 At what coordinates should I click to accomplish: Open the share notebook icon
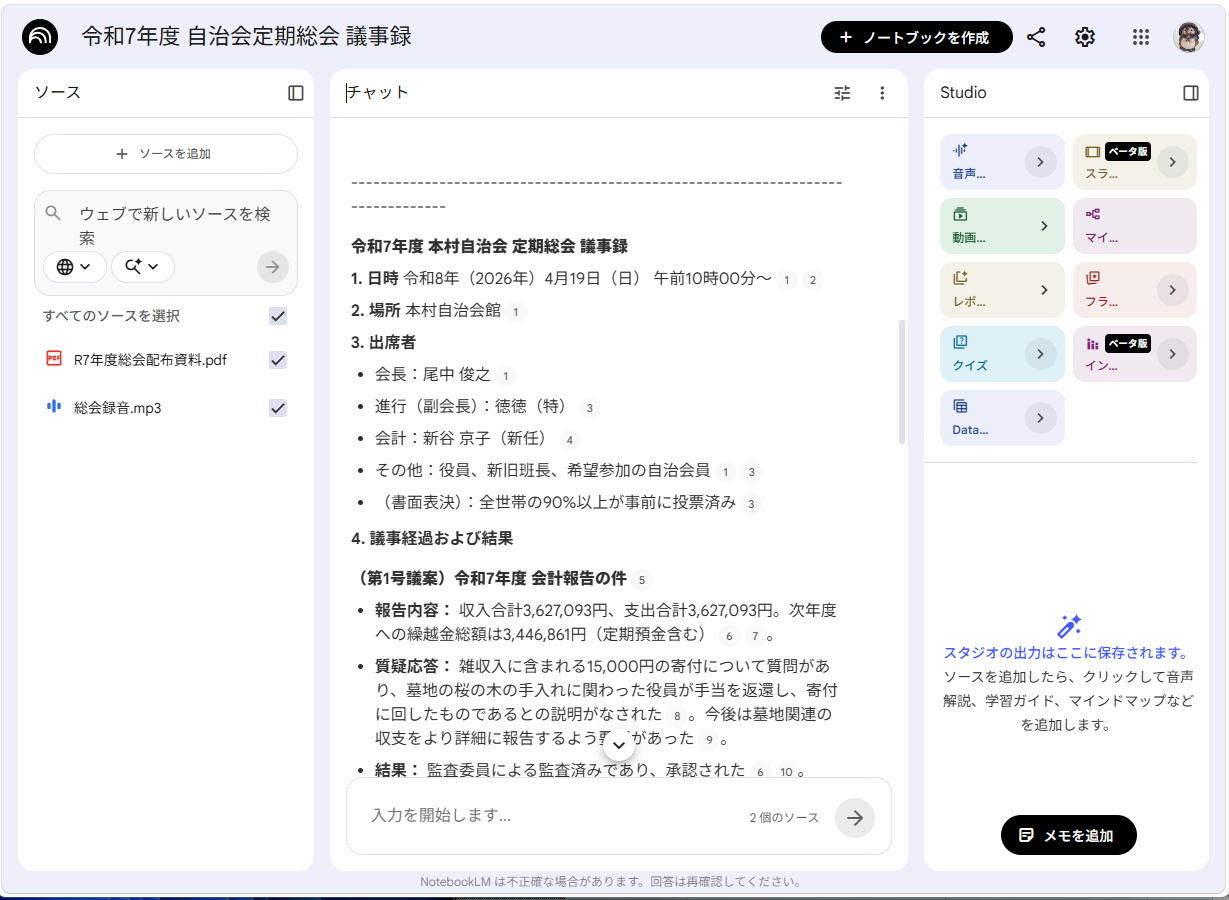(1036, 37)
